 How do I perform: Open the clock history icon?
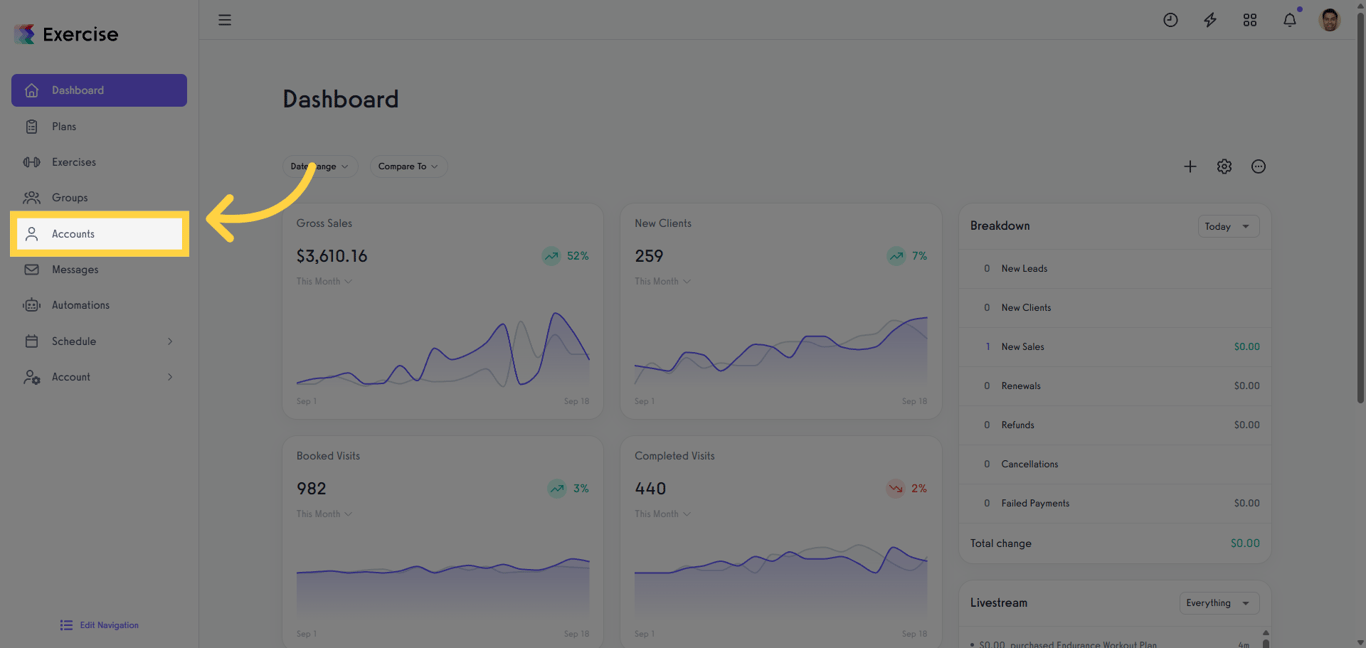pyautogui.click(x=1170, y=20)
